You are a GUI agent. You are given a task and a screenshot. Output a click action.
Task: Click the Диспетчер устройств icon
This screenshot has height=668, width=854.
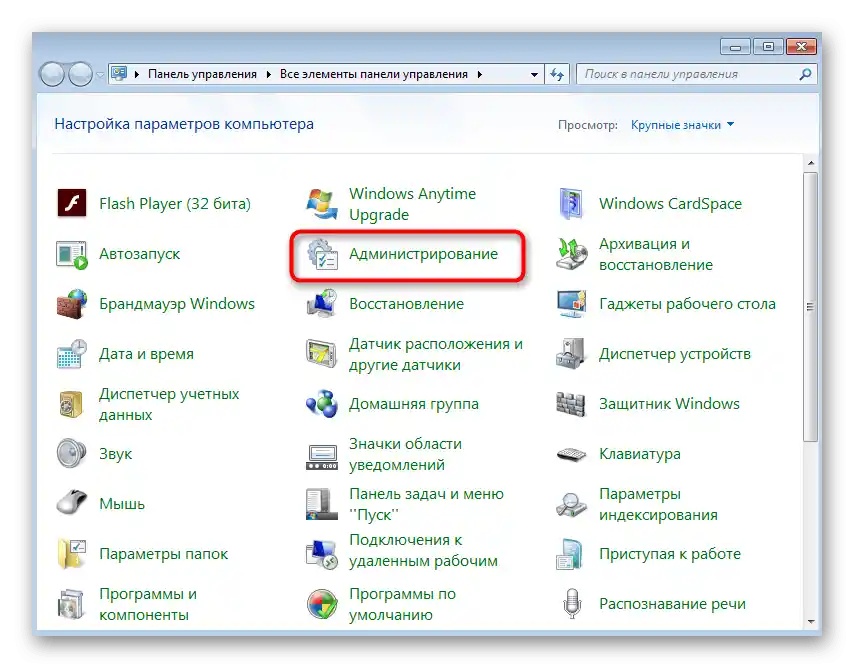point(571,354)
